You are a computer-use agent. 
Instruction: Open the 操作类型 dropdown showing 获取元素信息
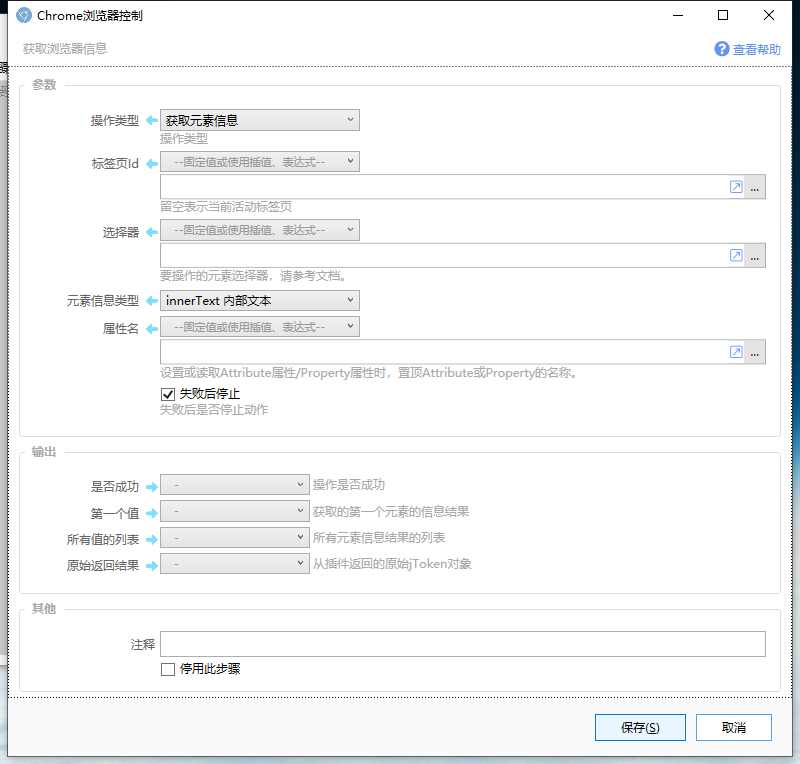(x=260, y=120)
